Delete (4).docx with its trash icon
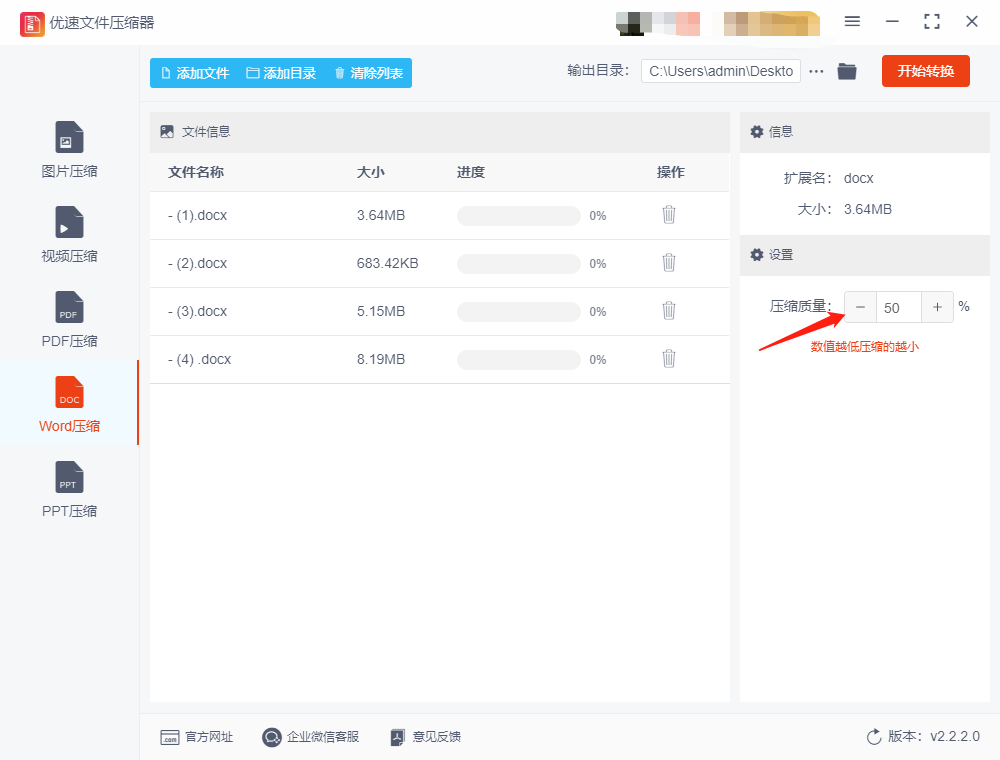Image resolution: width=1000 pixels, height=760 pixels. point(668,359)
